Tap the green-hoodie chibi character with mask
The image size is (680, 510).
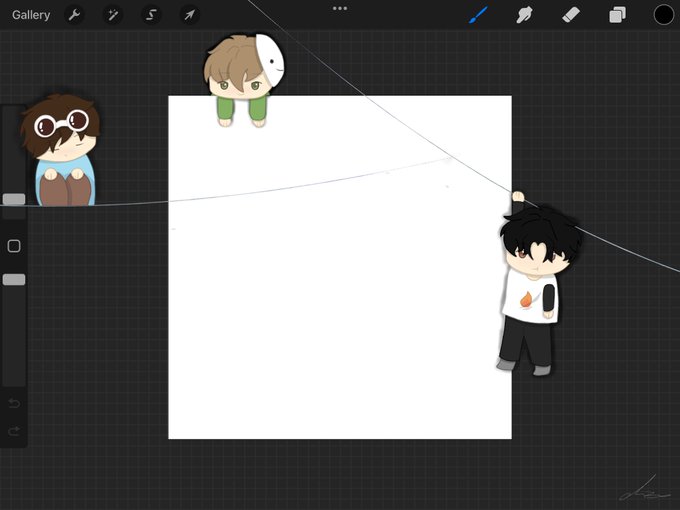click(x=244, y=80)
